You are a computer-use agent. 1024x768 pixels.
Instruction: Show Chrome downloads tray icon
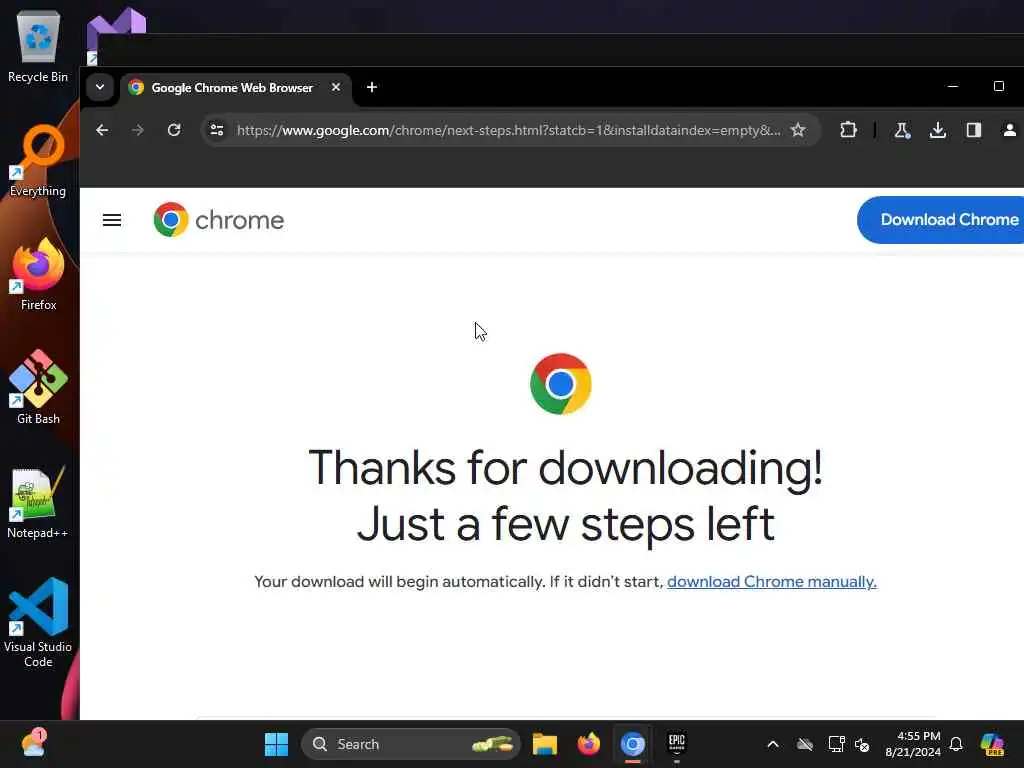(x=938, y=130)
